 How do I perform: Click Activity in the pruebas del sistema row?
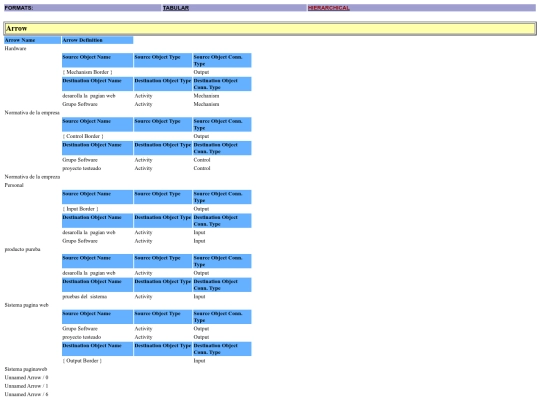click(x=143, y=297)
